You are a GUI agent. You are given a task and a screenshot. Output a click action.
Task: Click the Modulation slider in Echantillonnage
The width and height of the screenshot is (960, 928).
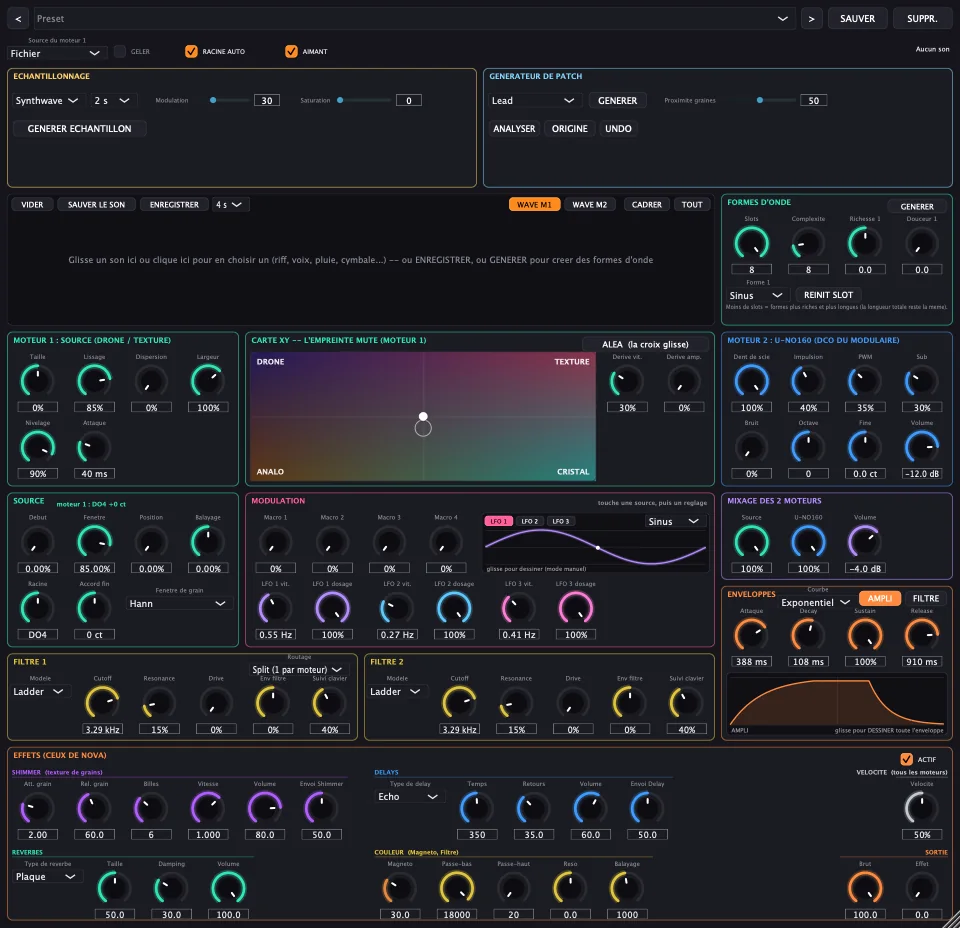point(230,100)
